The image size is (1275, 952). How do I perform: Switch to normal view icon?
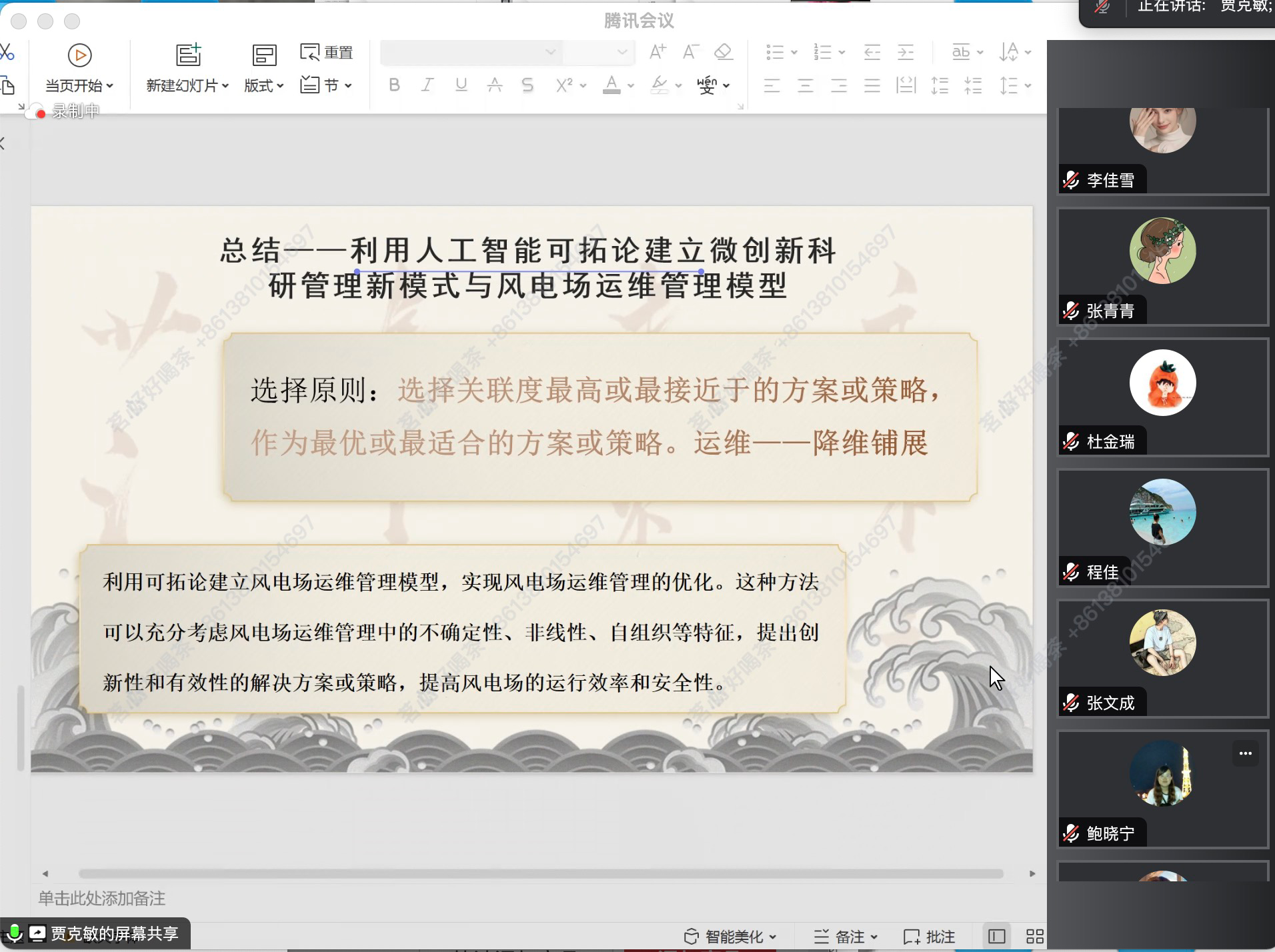997,937
